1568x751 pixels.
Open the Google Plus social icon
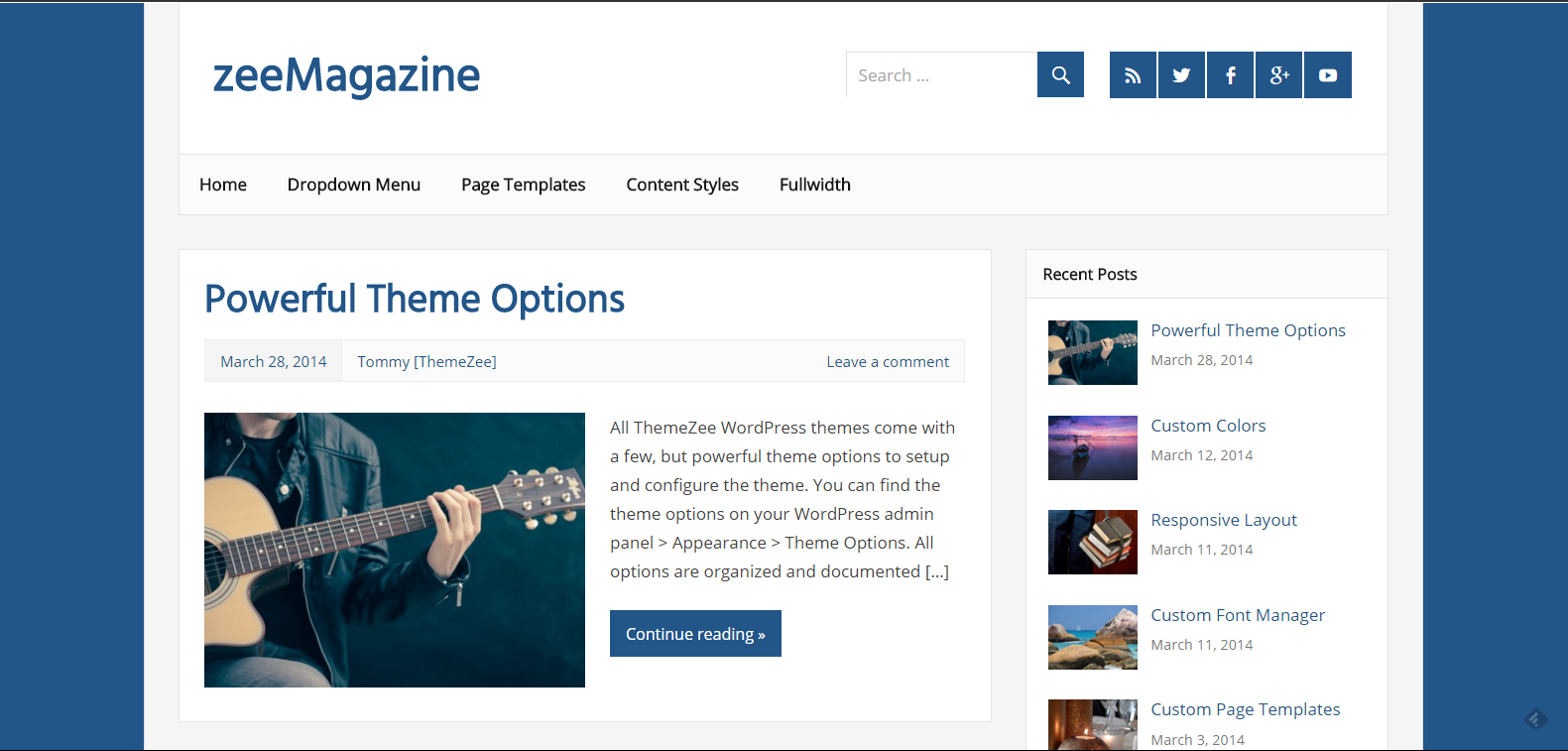1278,75
